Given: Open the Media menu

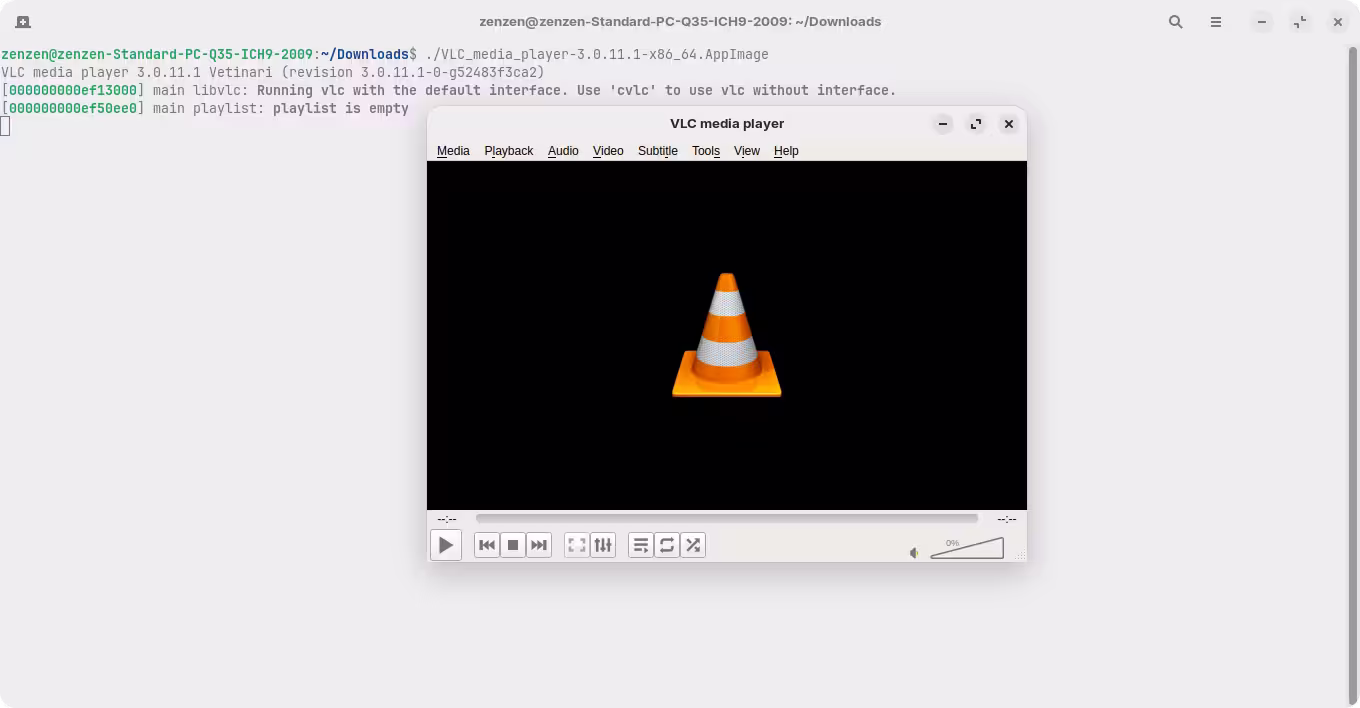Looking at the screenshot, I should pos(453,151).
